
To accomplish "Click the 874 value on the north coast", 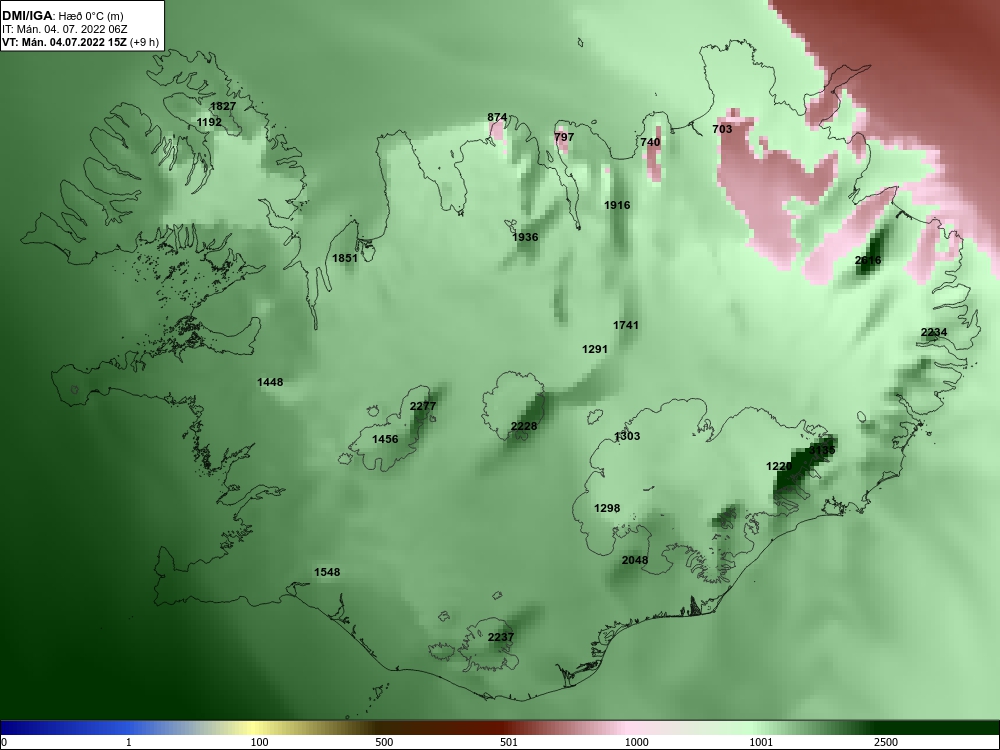I will [x=497, y=117].
